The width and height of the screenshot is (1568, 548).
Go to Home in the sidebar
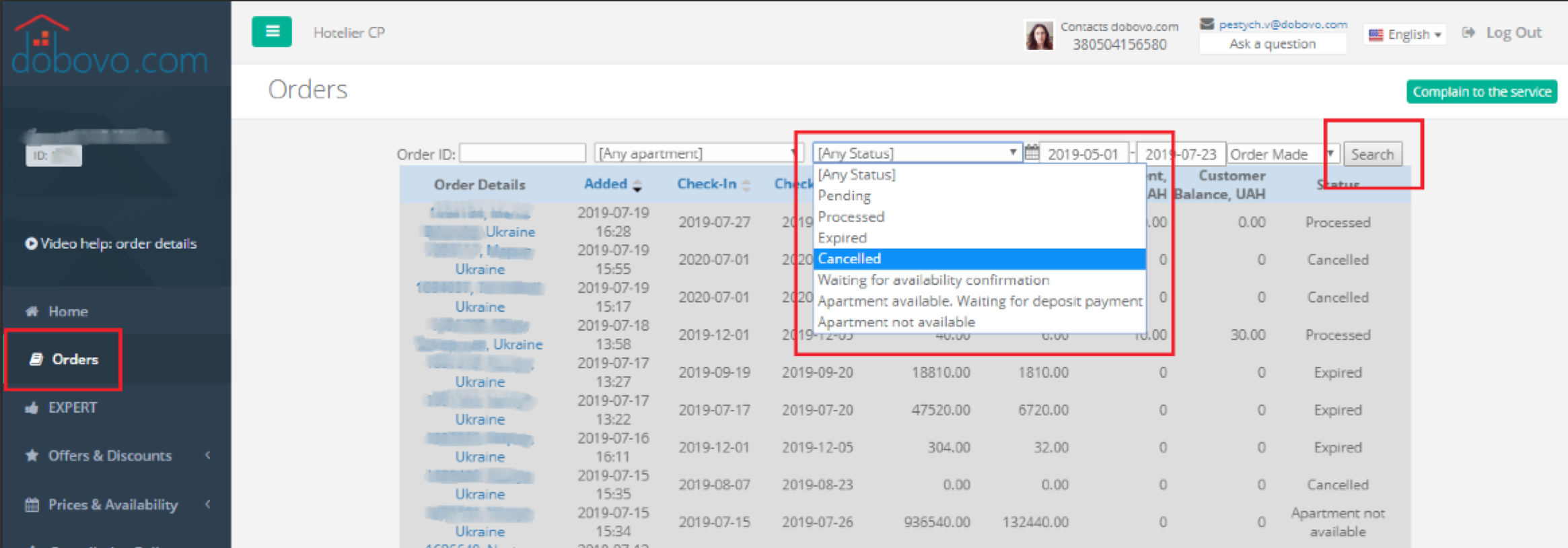68,311
